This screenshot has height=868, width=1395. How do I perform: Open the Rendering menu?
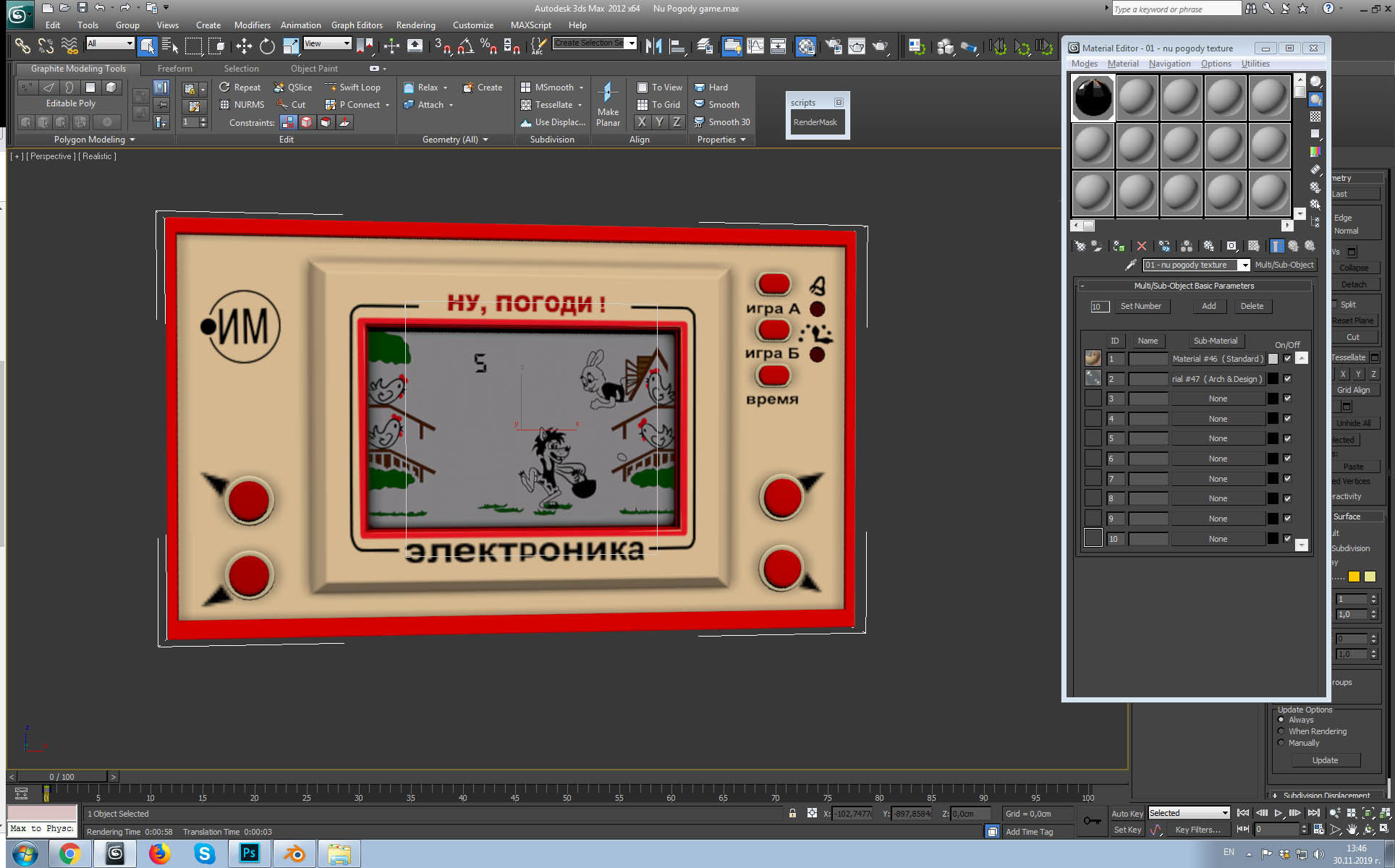click(x=415, y=25)
